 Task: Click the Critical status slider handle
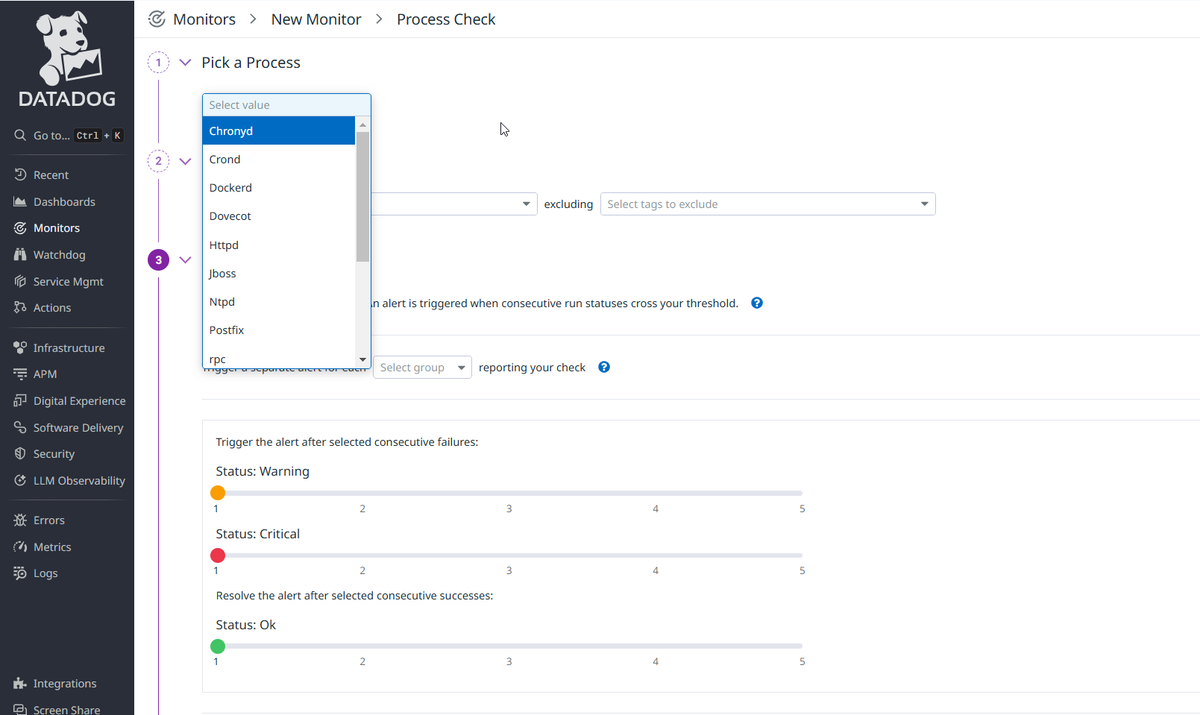[x=218, y=555]
